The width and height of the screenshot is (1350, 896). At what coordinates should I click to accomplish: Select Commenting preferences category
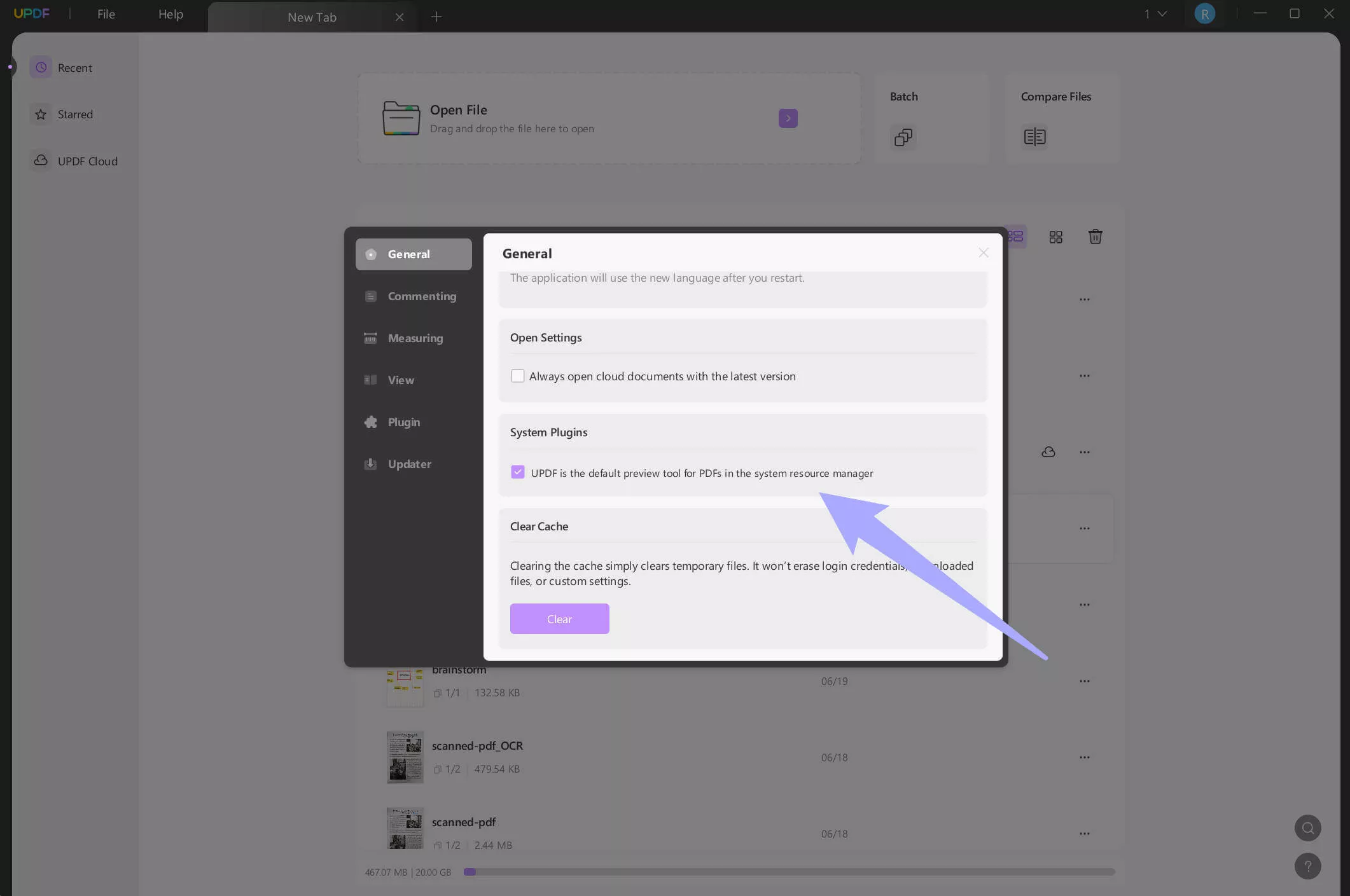point(414,296)
